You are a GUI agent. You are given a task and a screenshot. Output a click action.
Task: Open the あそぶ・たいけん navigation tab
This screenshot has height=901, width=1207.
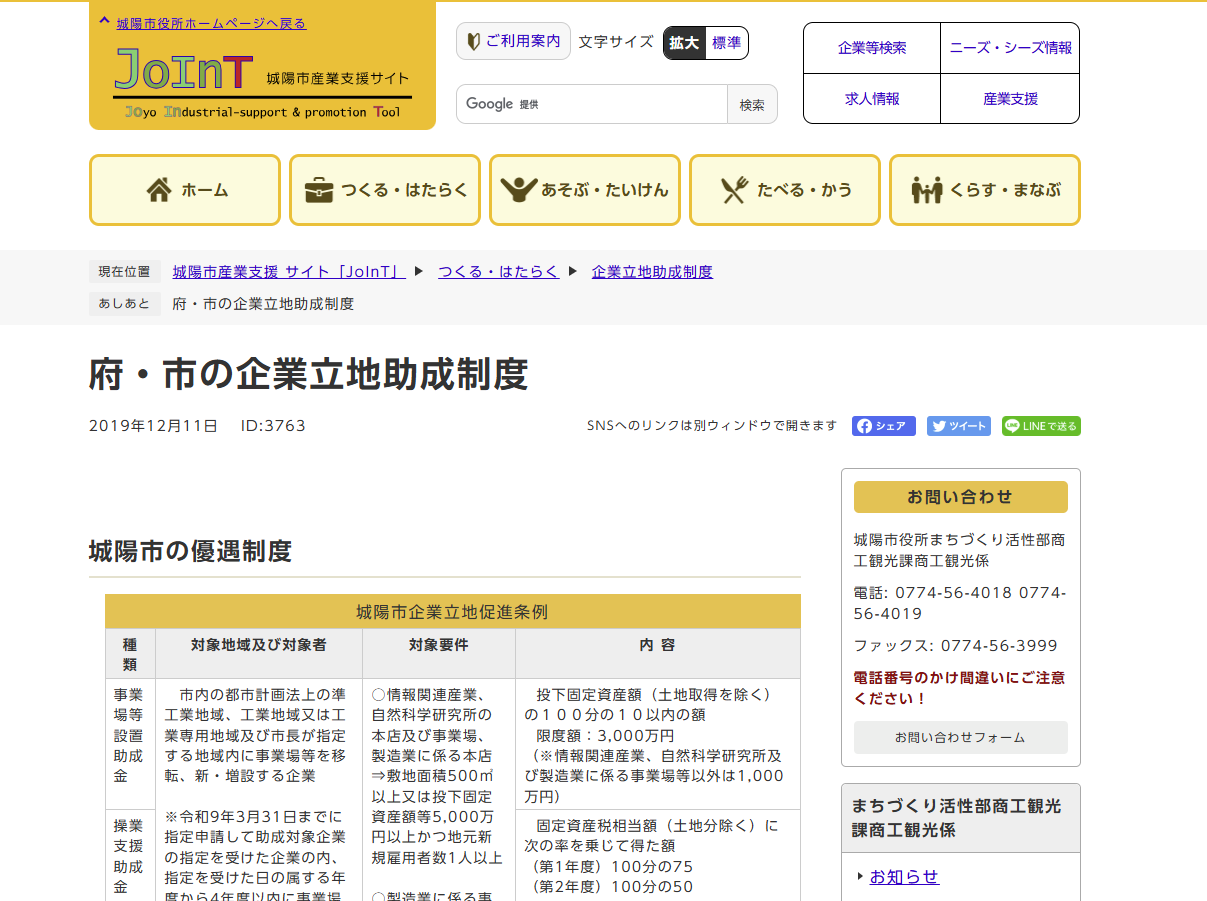click(585, 190)
